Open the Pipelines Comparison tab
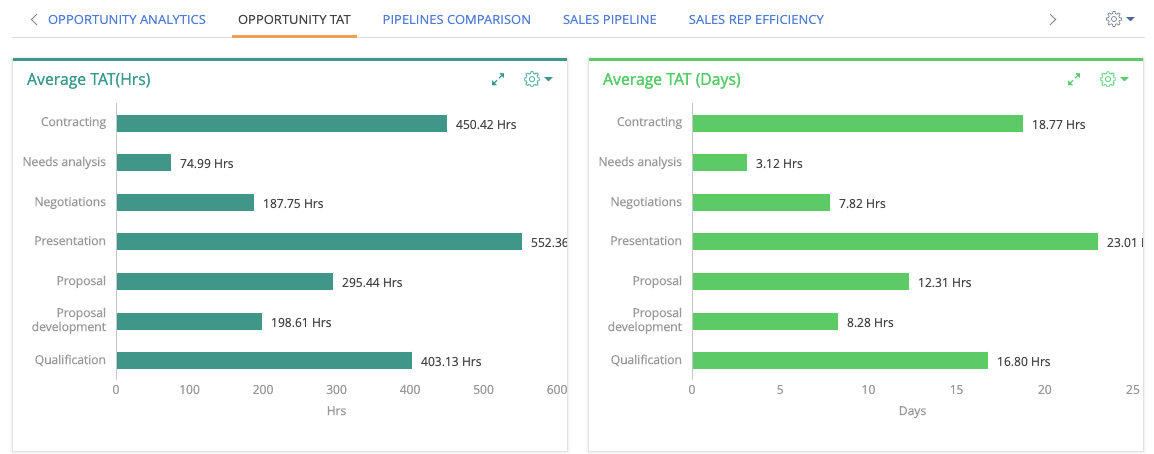Screen dimensions: 1154x454 point(456,19)
